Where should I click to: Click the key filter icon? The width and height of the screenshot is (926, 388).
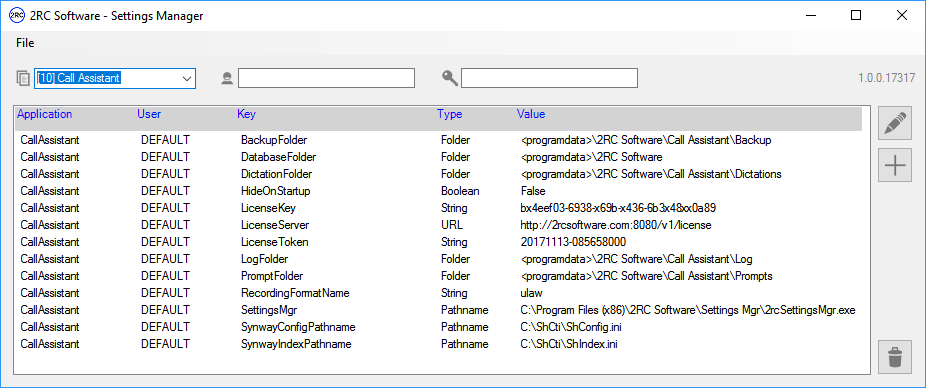point(450,78)
